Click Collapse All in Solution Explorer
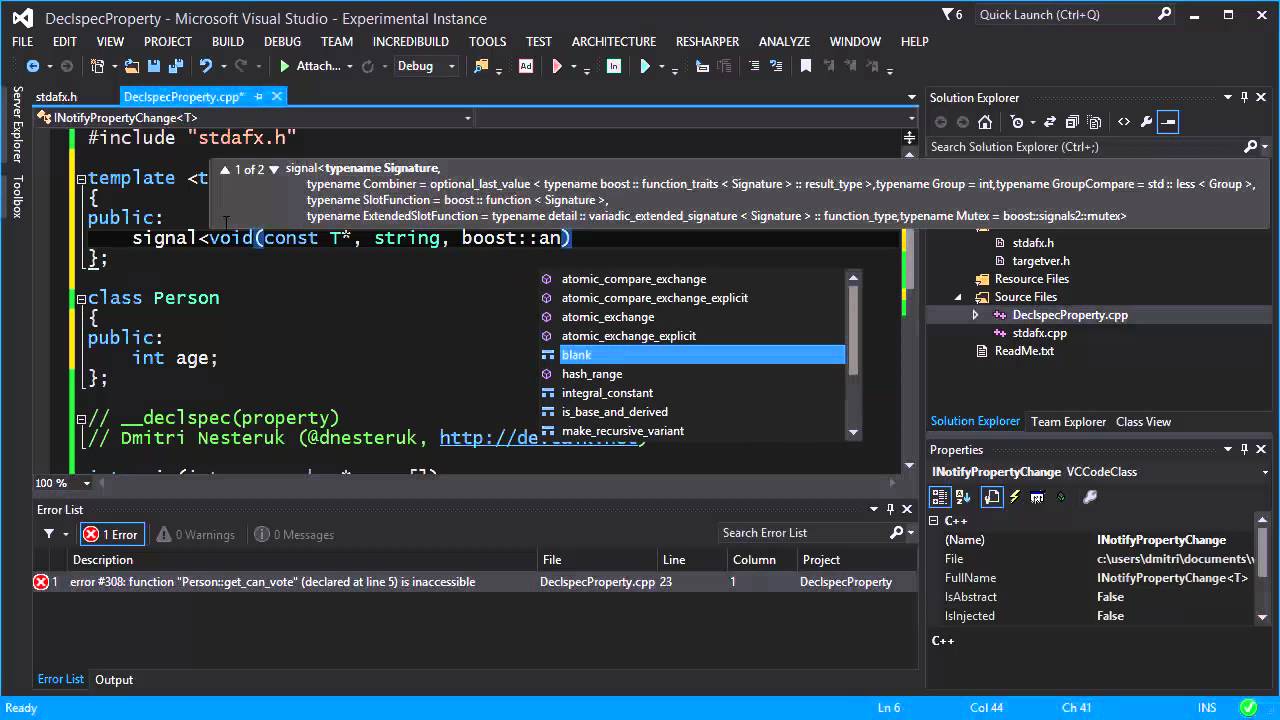The image size is (1280, 720). (x=1072, y=122)
